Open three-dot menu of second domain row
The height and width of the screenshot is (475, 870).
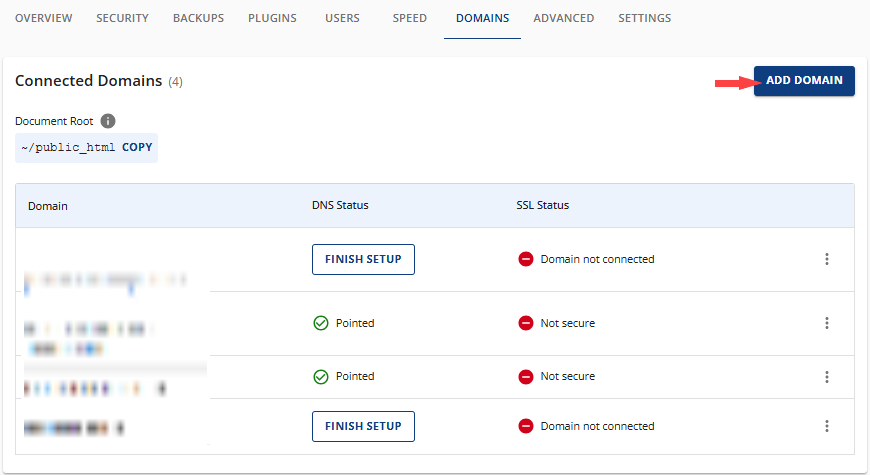(827, 323)
